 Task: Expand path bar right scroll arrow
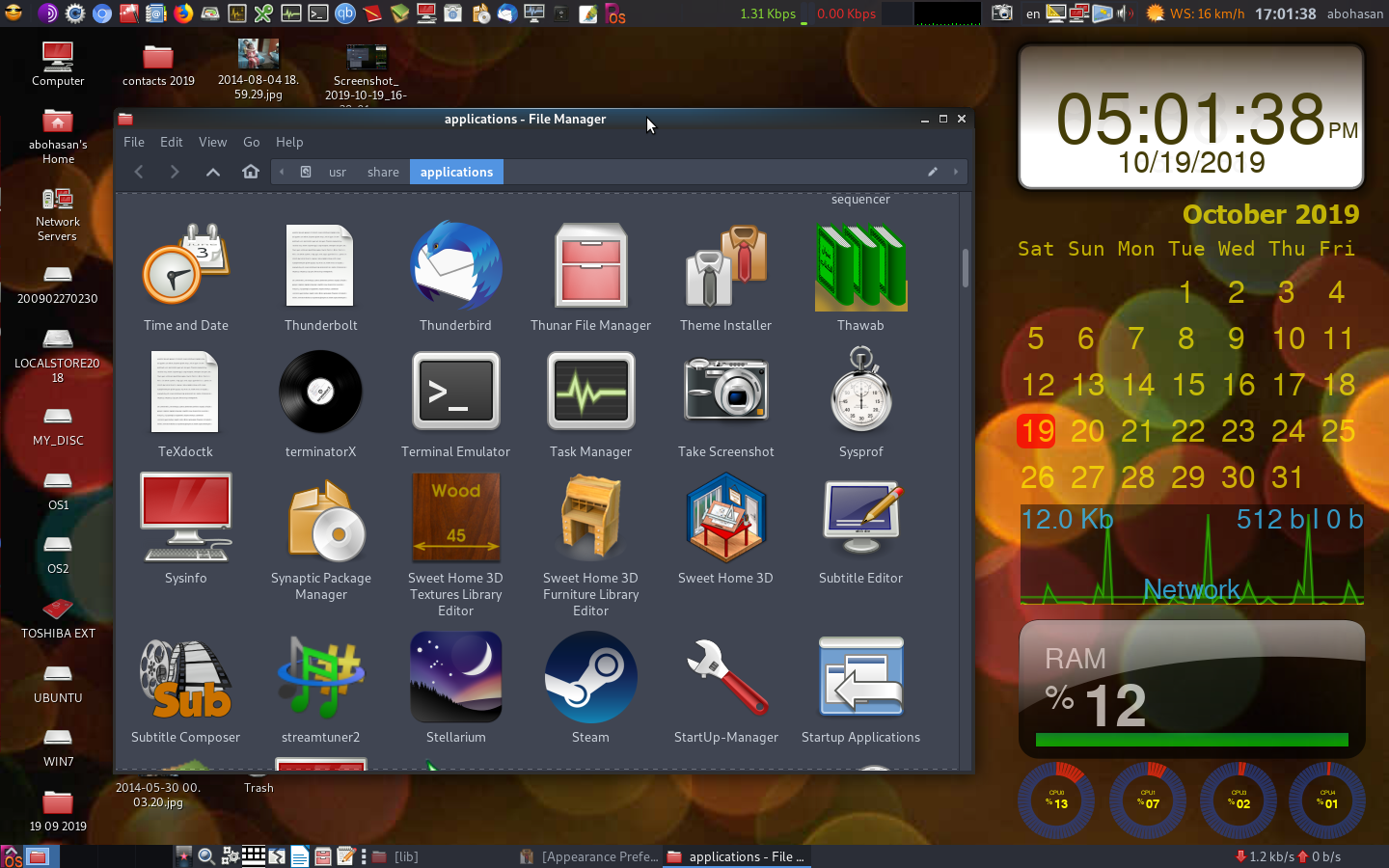click(956, 172)
